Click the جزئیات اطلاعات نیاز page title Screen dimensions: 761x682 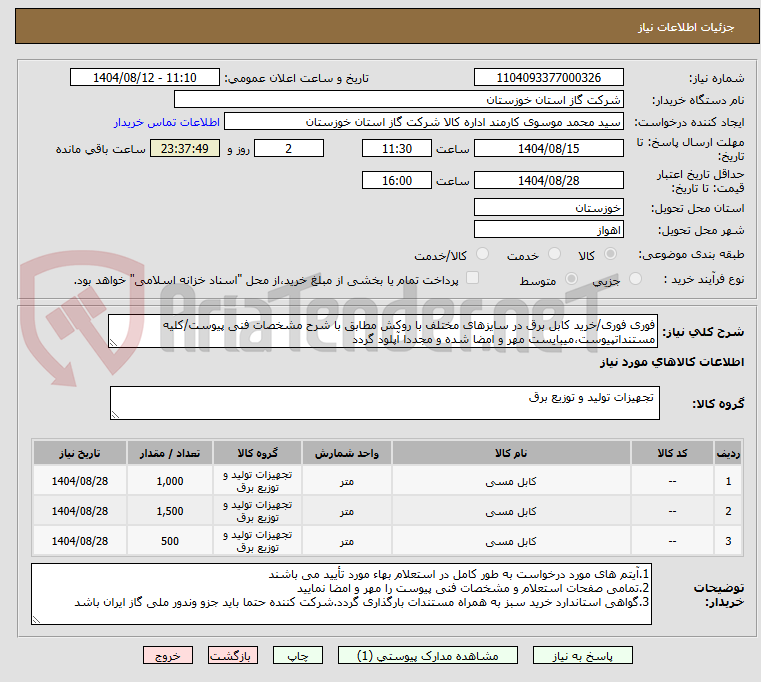click(x=686, y=27)
